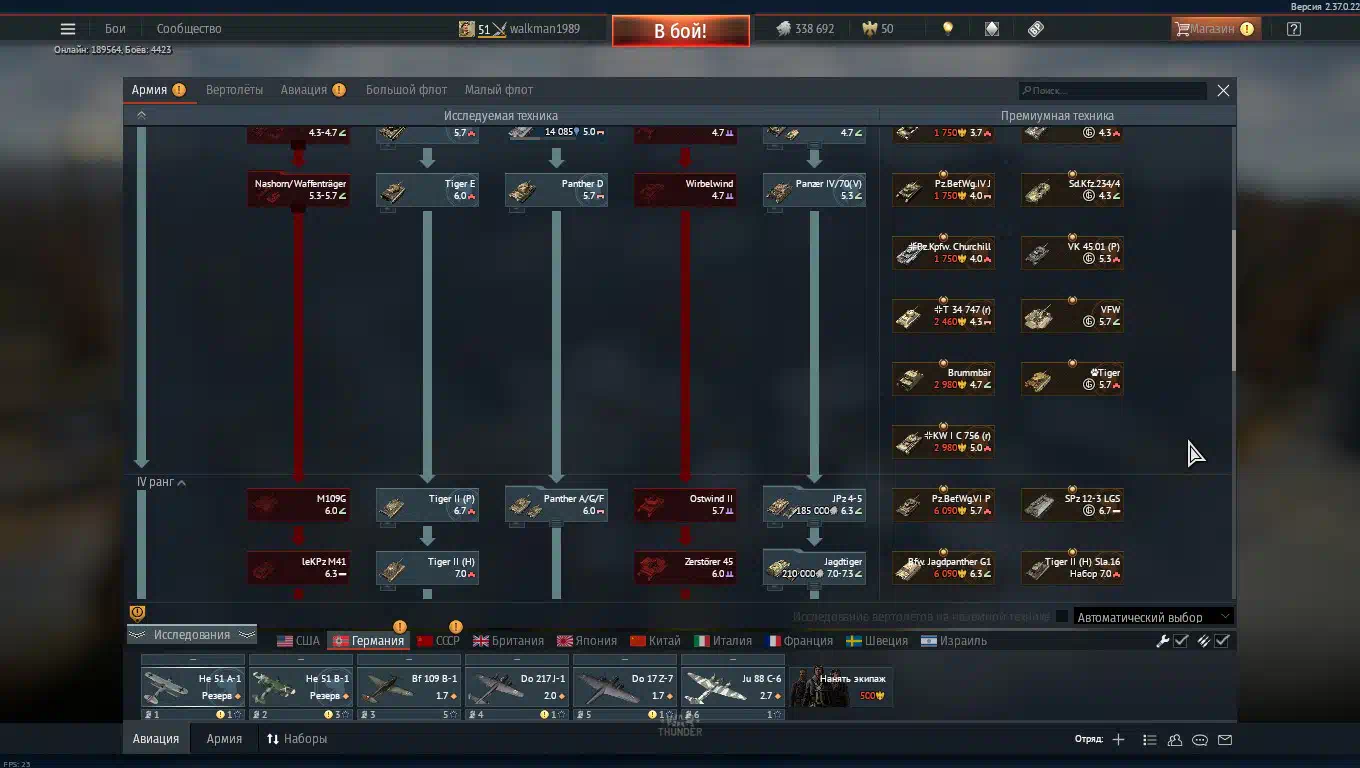Open player profile walkman1989
1360x768 pixels.
click(520, 29)
